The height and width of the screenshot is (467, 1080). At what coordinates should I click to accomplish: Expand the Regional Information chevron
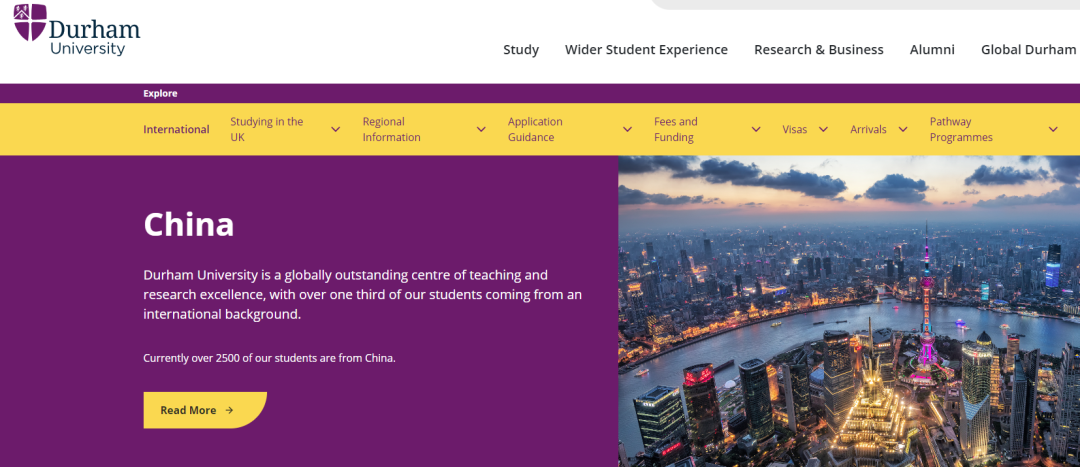tap(481, 129)
